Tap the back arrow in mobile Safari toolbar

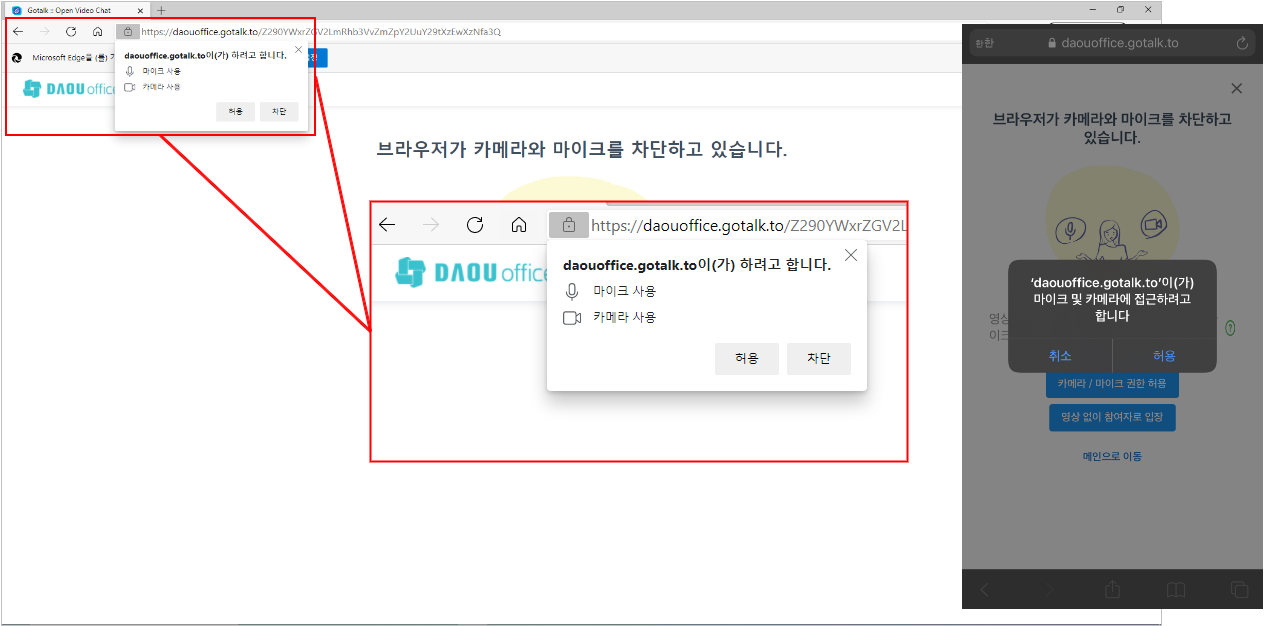point(984,589)
